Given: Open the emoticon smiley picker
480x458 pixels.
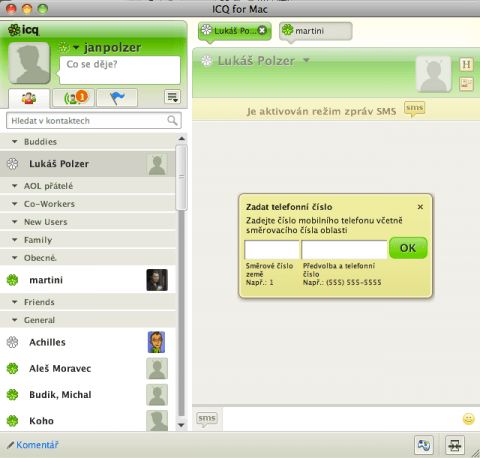Looking at the screenshot, I should point(468,419).
